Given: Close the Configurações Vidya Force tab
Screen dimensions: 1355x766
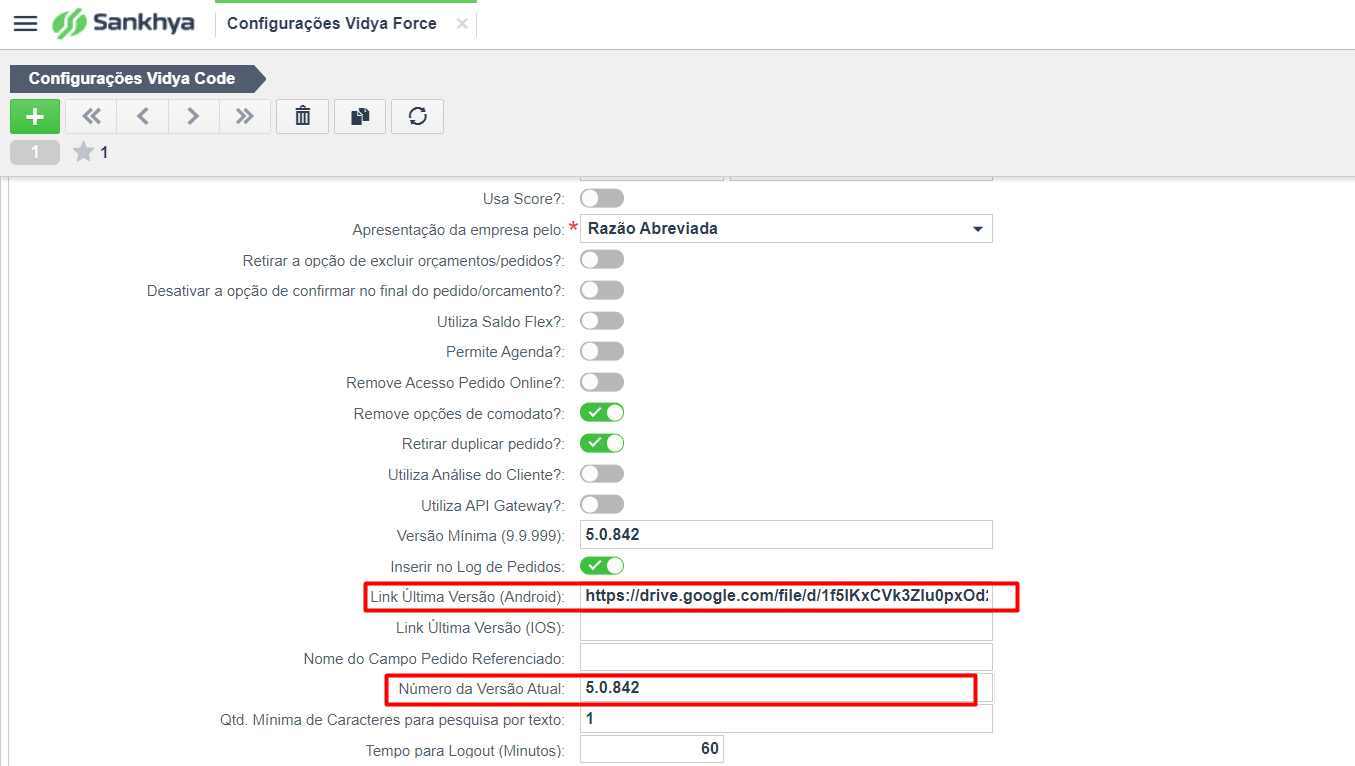Looking at the screenshot, I should click(462, 23).
